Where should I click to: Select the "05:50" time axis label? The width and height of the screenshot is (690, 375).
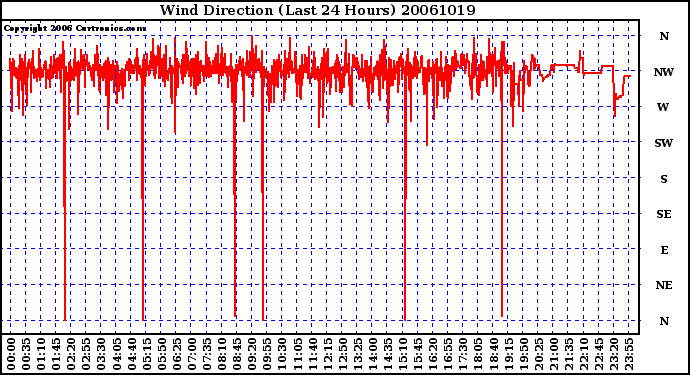[161, 354]
